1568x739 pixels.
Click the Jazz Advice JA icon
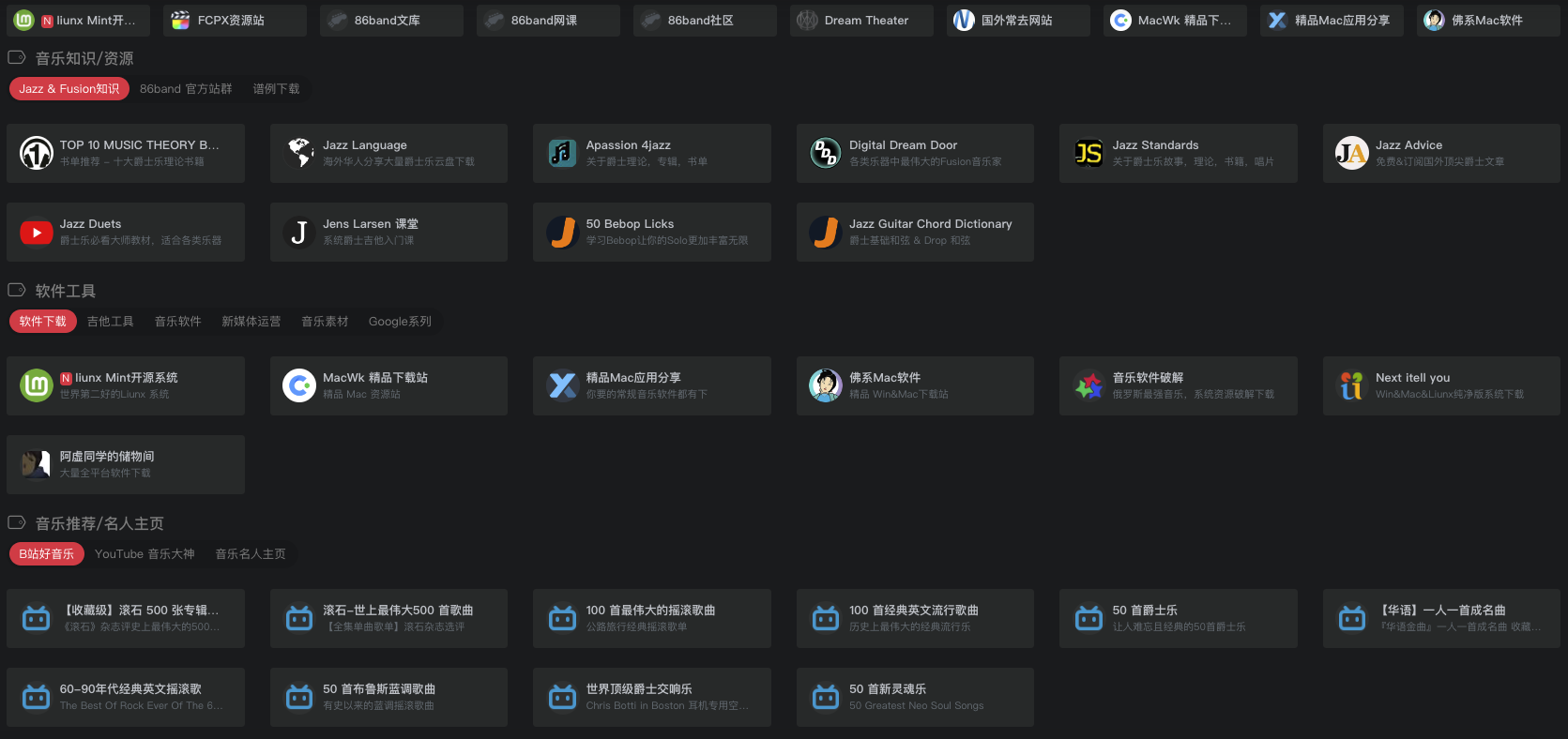click(1352, 153)
